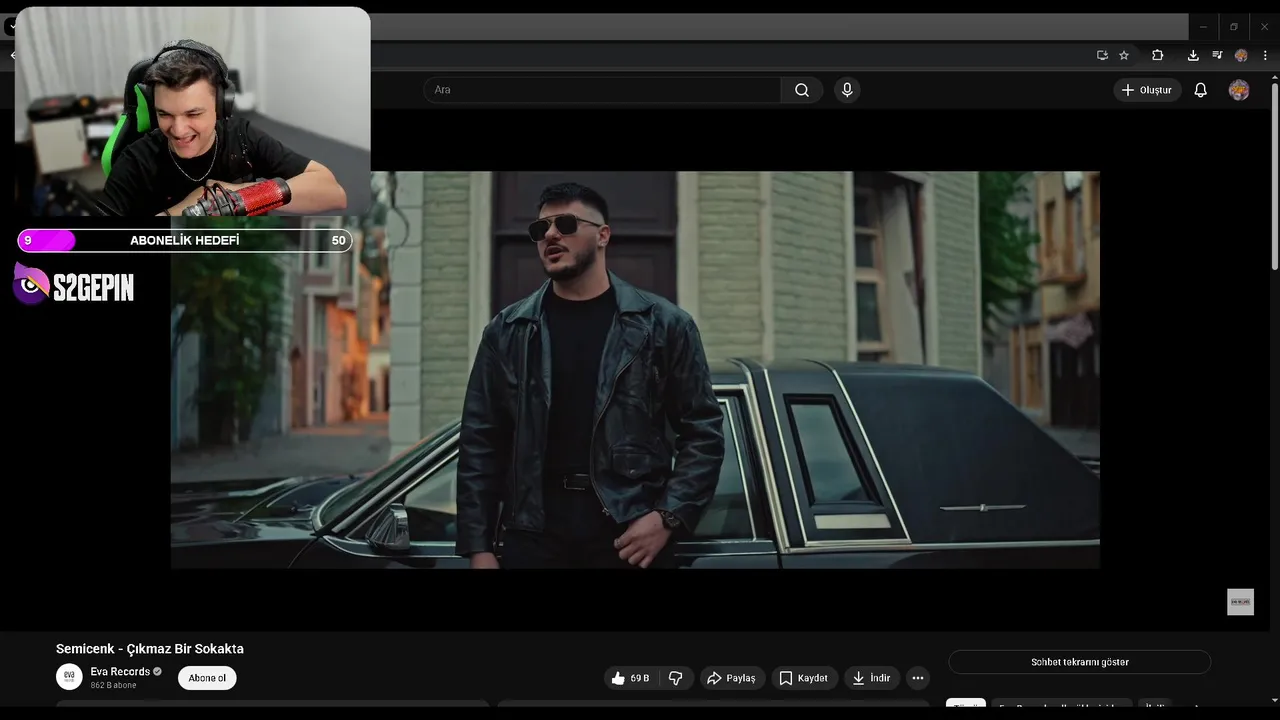Restore down the browser window
The width and height of the screenshot is (1280, 720).
click(1233, 27)
